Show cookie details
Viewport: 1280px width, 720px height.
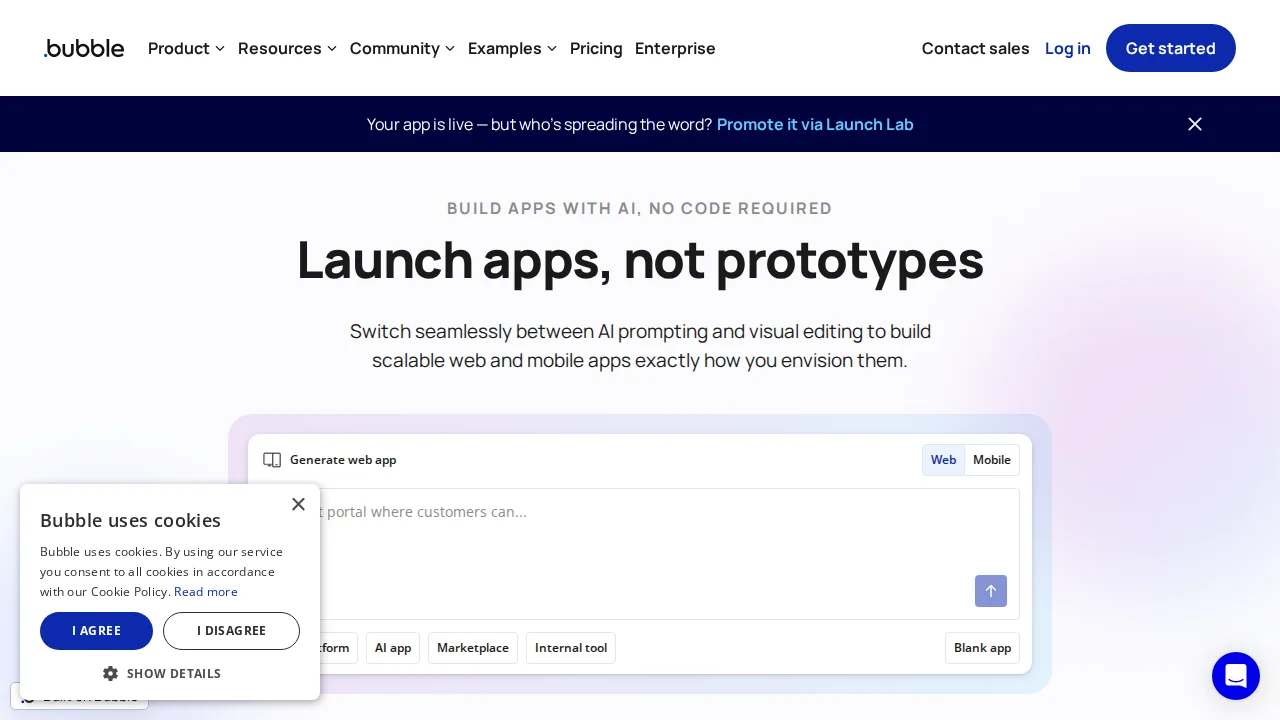pos(162,674)
